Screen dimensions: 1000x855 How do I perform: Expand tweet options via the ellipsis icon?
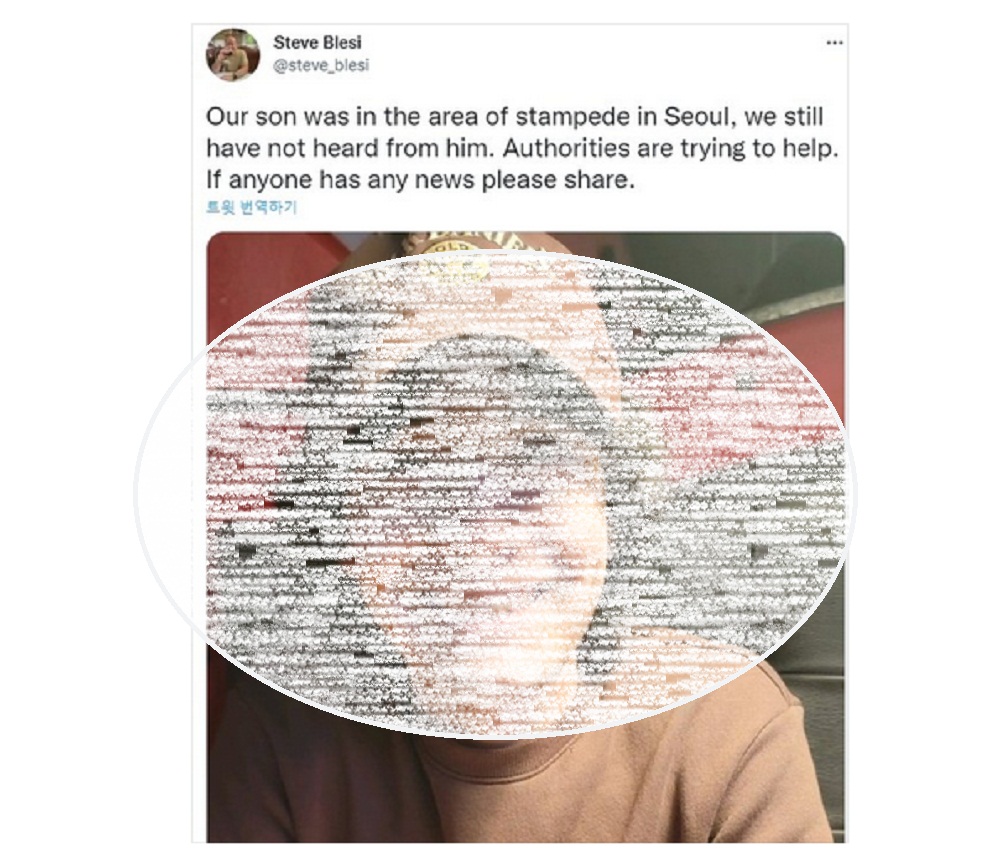pos(834,43)
